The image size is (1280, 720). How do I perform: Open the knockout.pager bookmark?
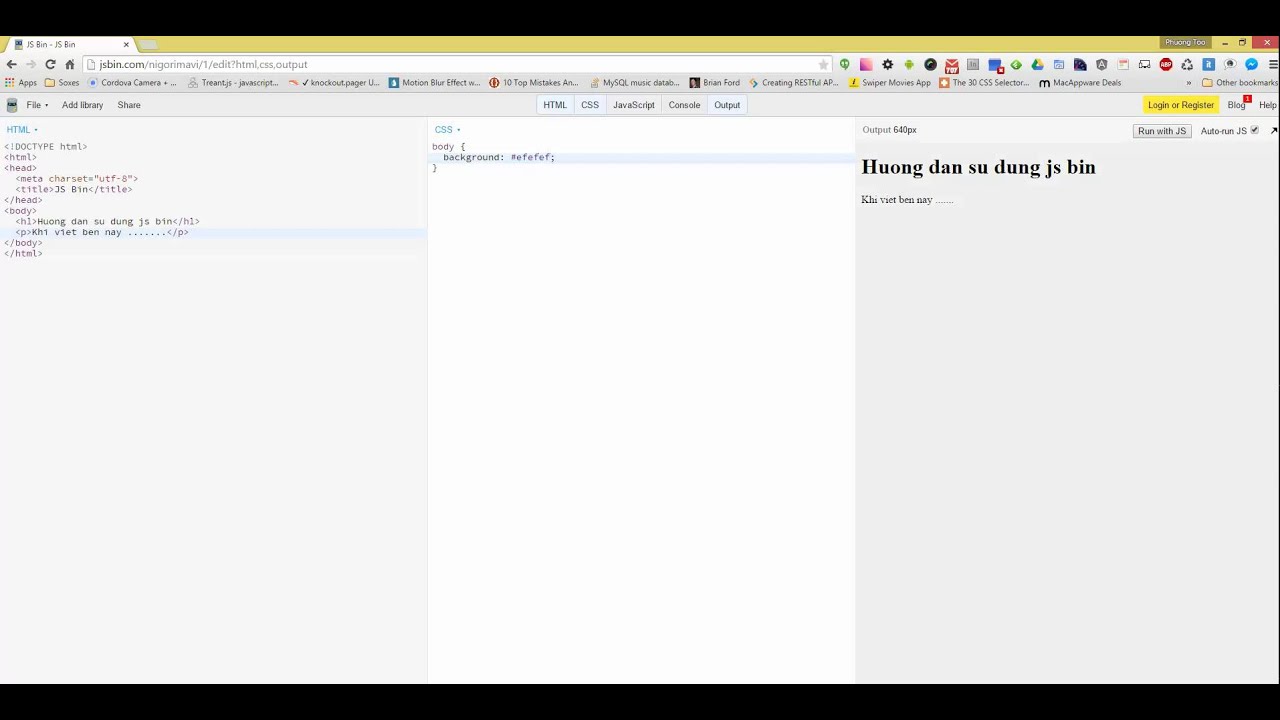click(334, 83)
